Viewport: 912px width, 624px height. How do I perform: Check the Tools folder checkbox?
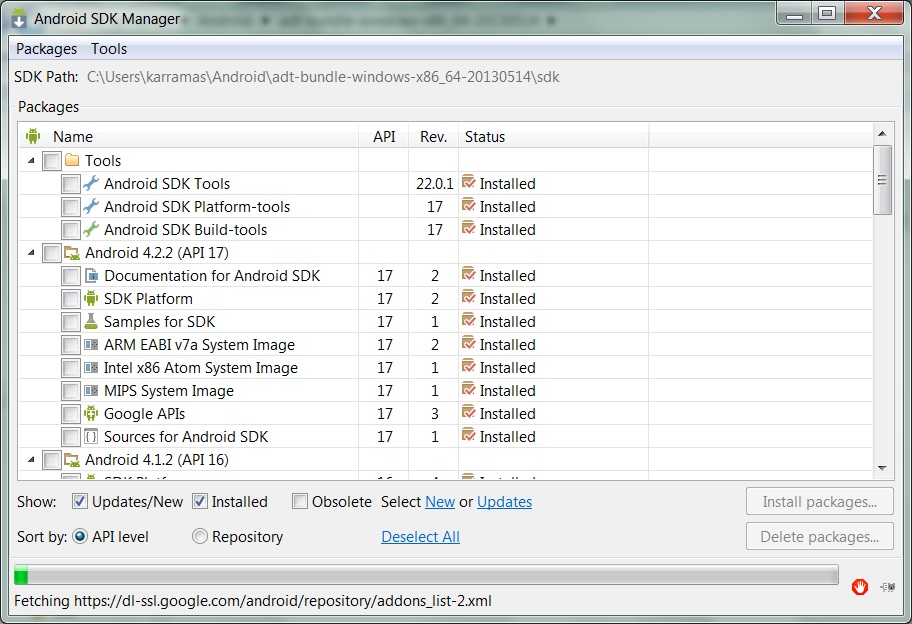click(x=52, y=161)
